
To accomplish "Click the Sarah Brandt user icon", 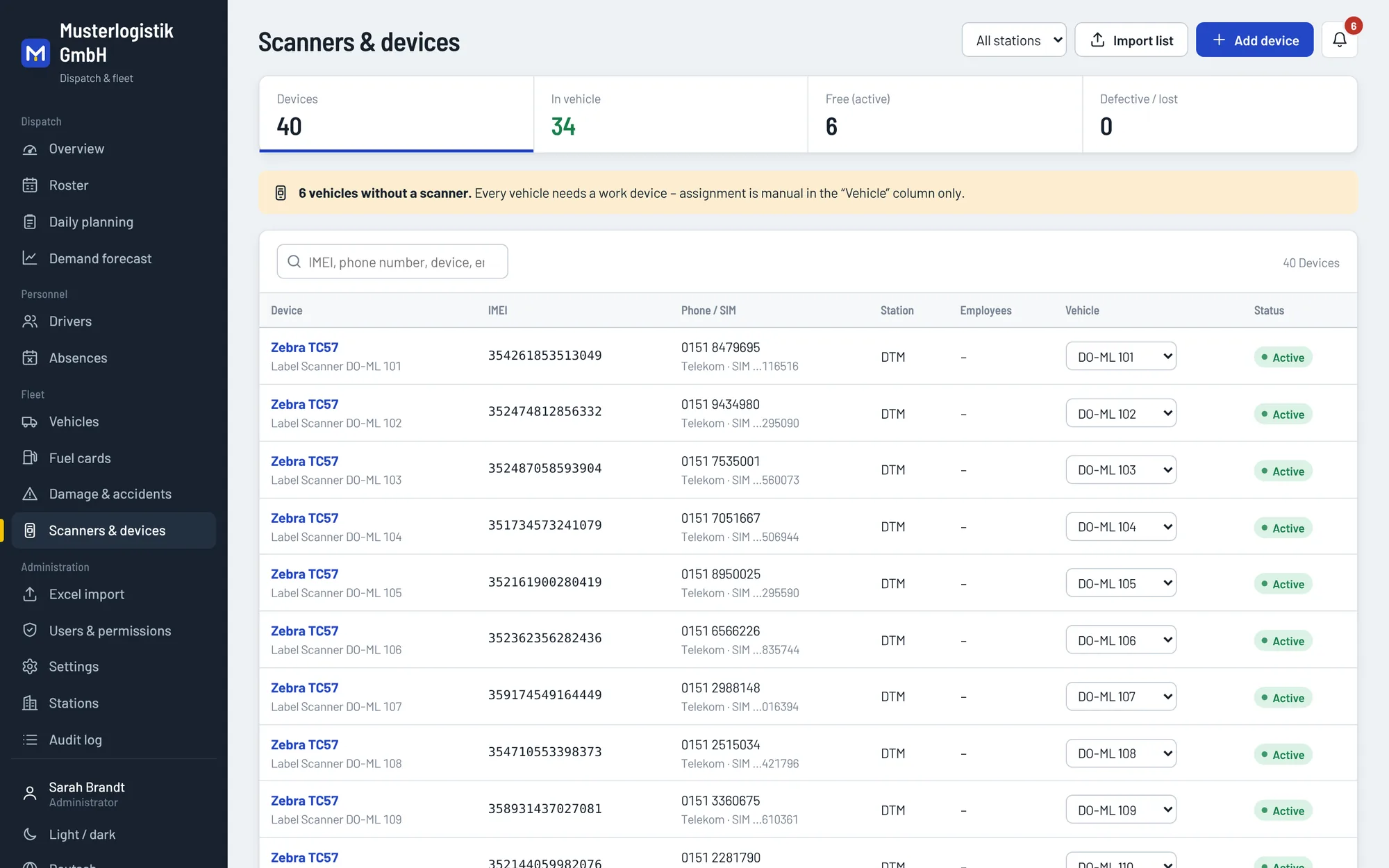I will [x=30, y=794].
